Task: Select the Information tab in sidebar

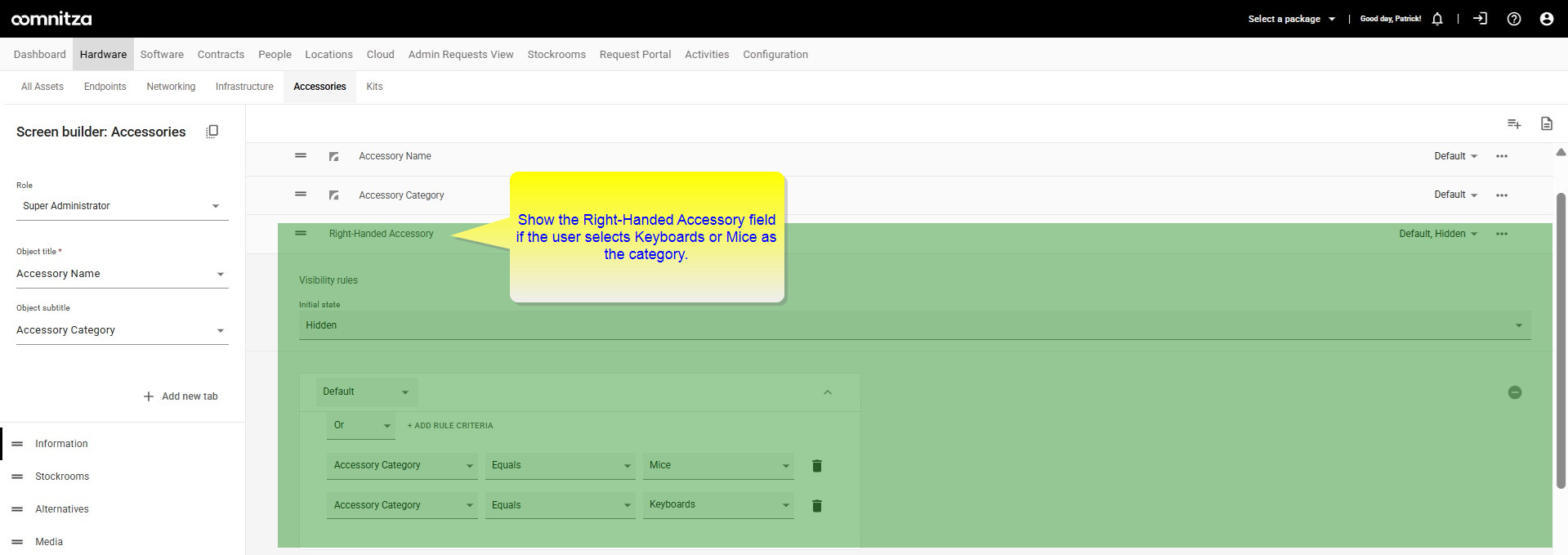Action: 61,444
